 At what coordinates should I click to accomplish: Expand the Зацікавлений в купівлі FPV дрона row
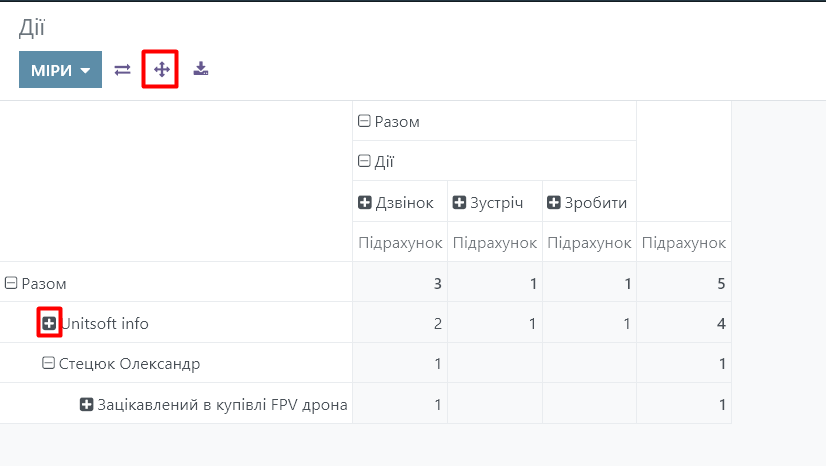213,404
